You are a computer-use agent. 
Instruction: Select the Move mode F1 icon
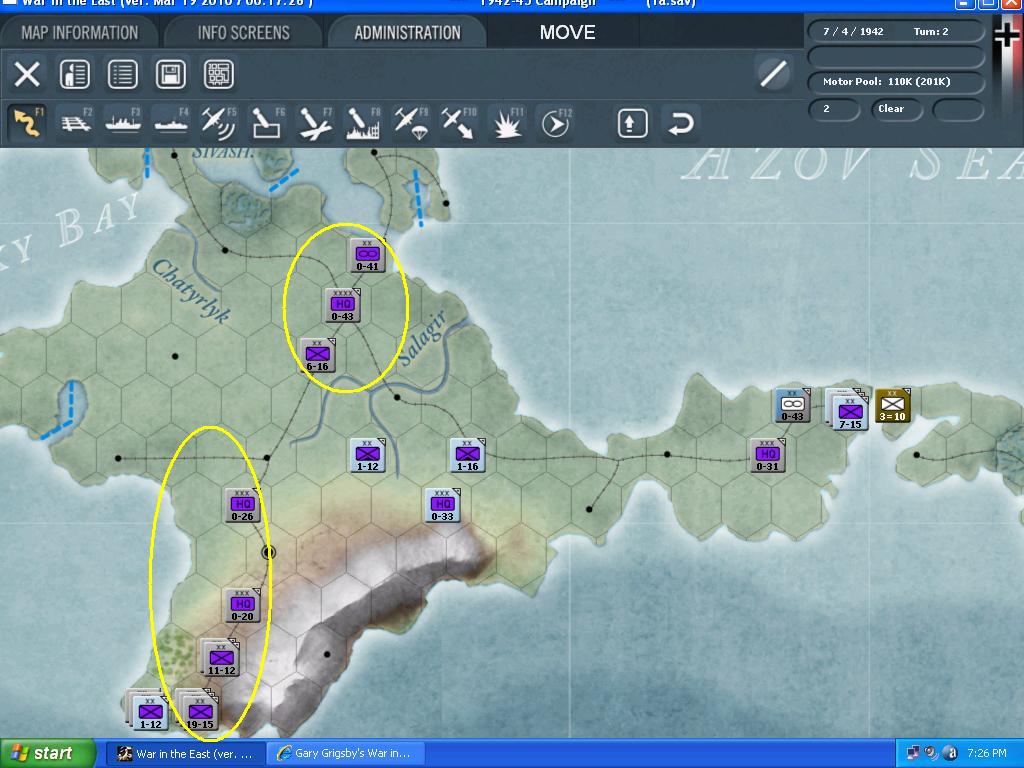pyautogui.click(x=27, y=123)
